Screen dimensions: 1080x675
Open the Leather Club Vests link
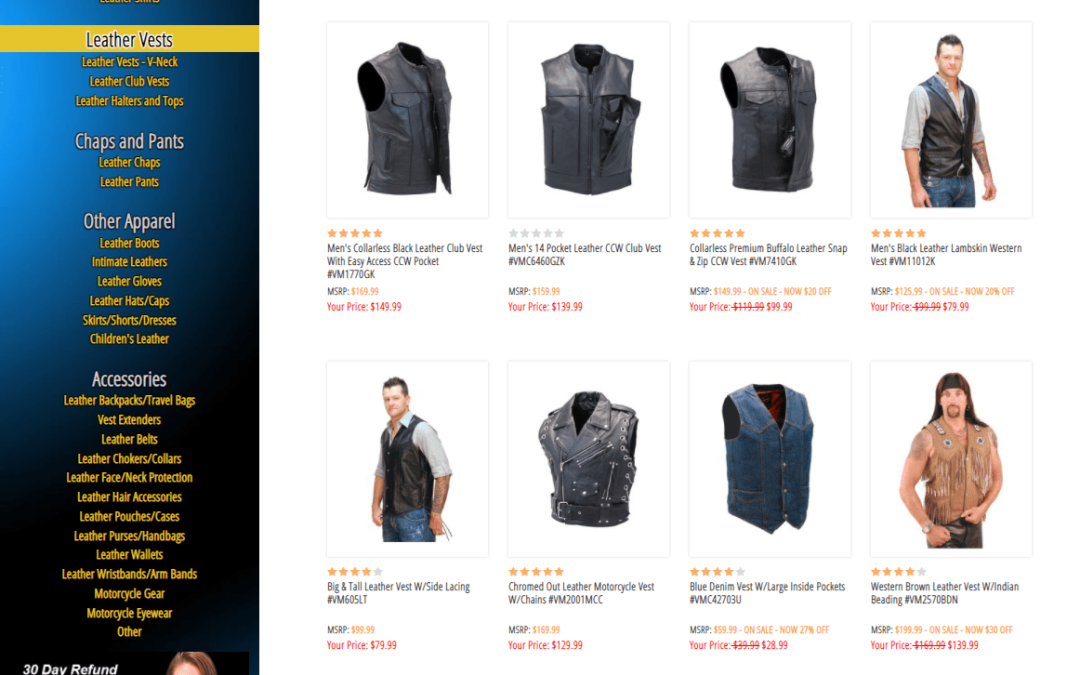click(129, 81)
